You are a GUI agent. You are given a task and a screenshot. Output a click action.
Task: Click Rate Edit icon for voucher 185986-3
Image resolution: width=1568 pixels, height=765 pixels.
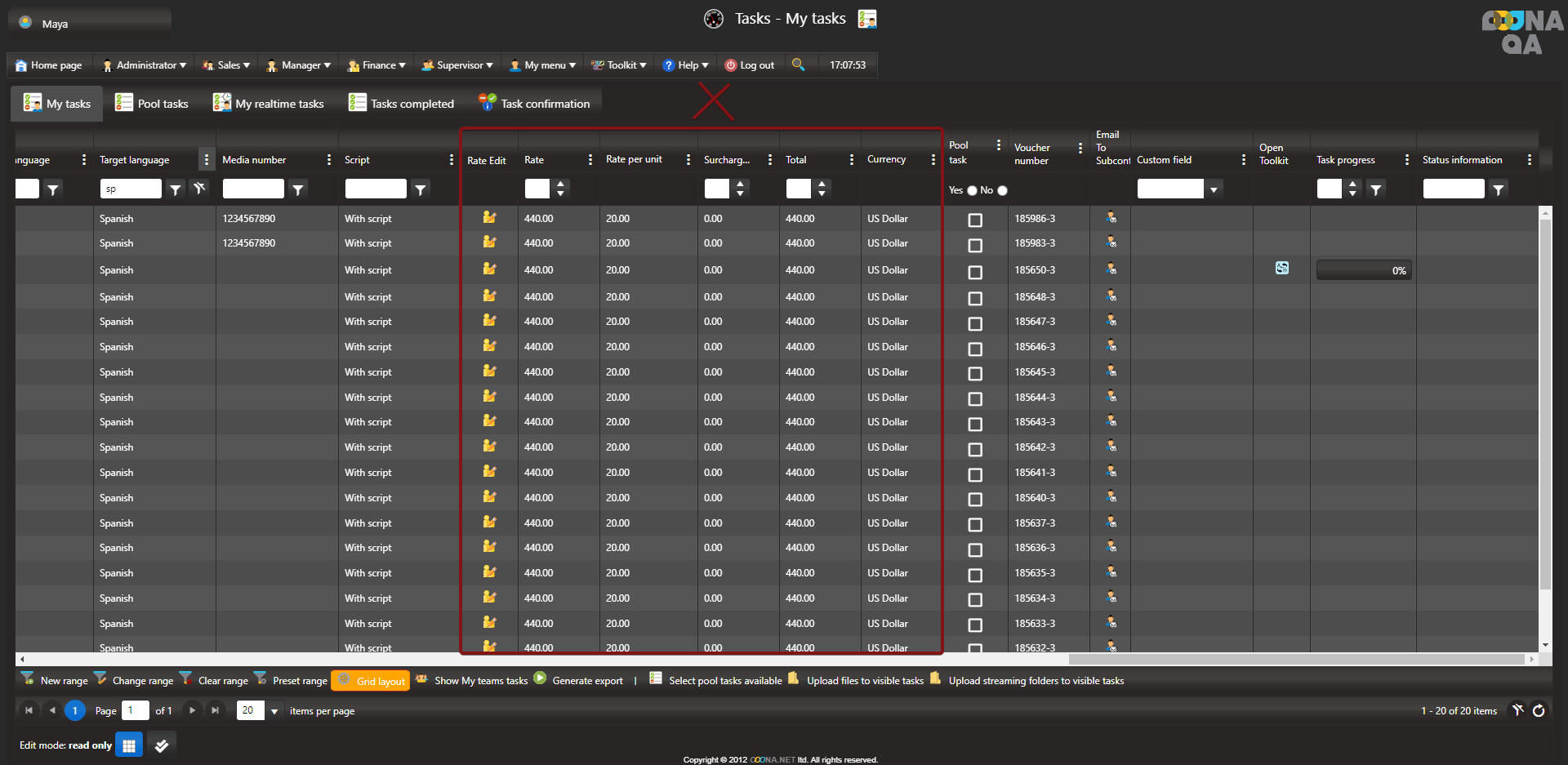pyautogui.click(x=489, y=218)
